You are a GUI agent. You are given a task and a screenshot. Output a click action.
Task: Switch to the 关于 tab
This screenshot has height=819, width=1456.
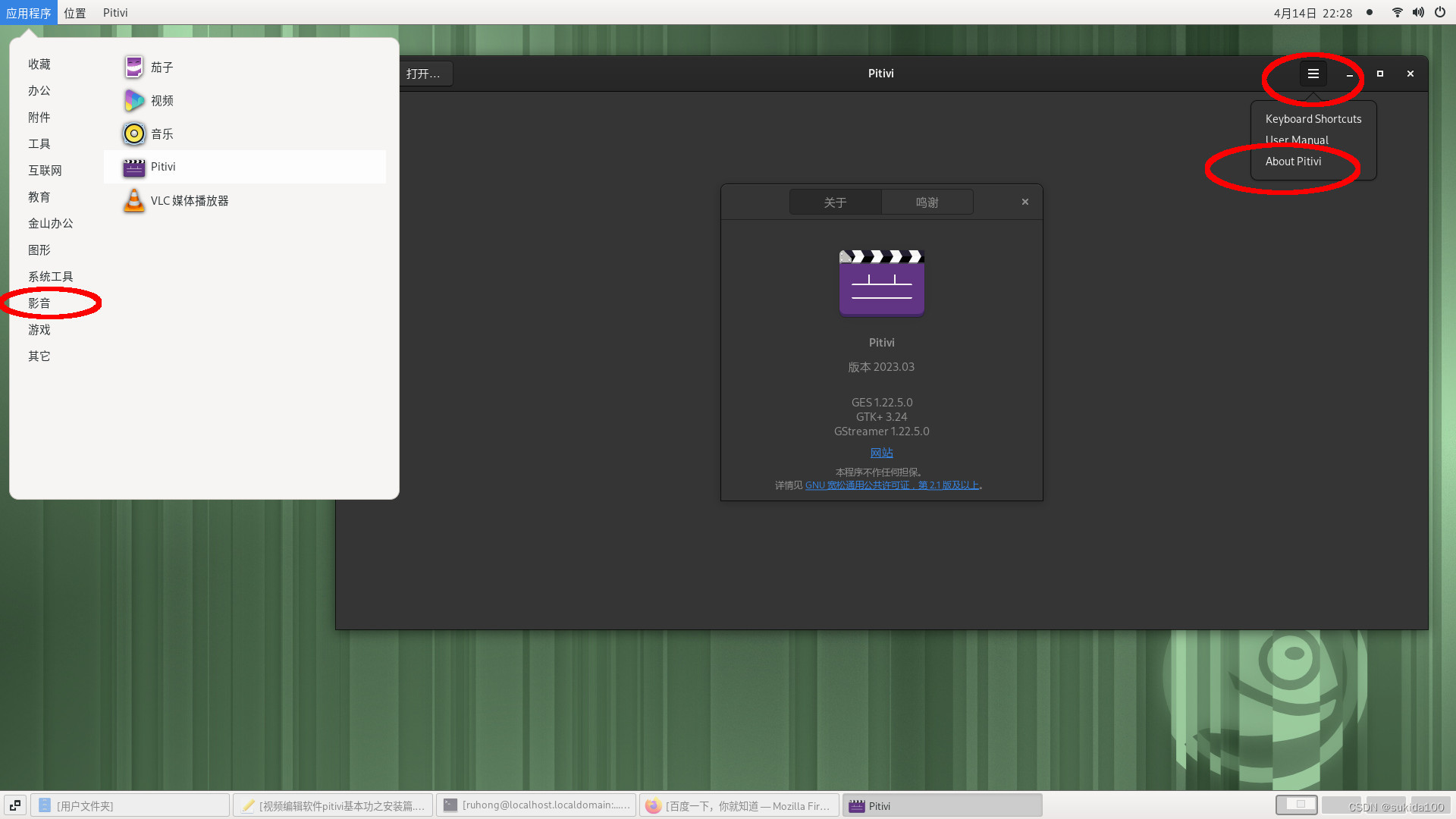click(835, 202)
